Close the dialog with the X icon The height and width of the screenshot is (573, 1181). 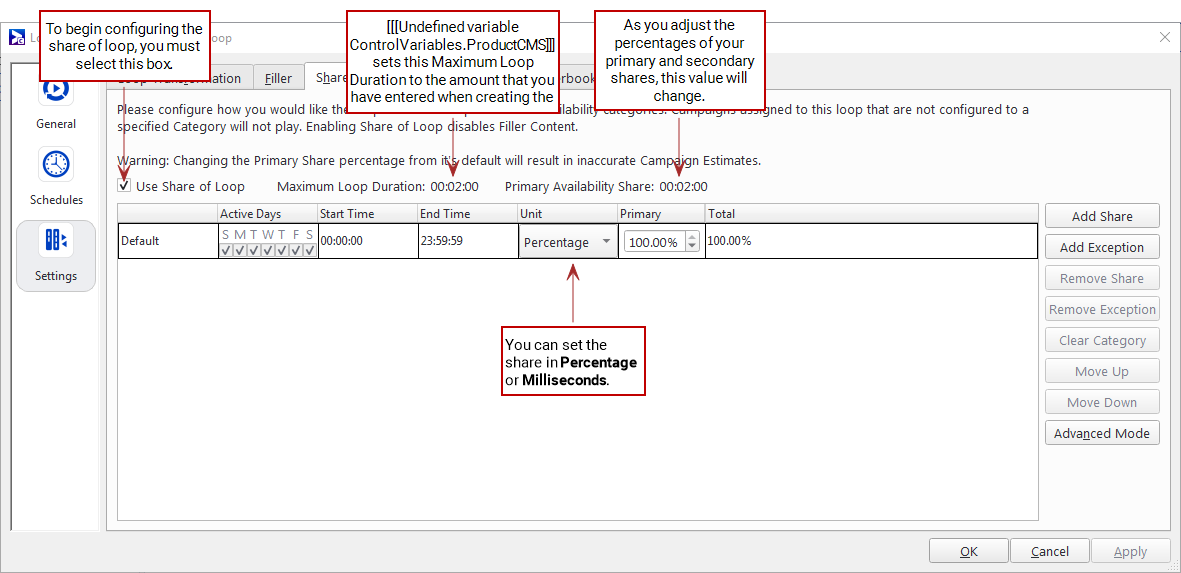tap(1164, 37)
